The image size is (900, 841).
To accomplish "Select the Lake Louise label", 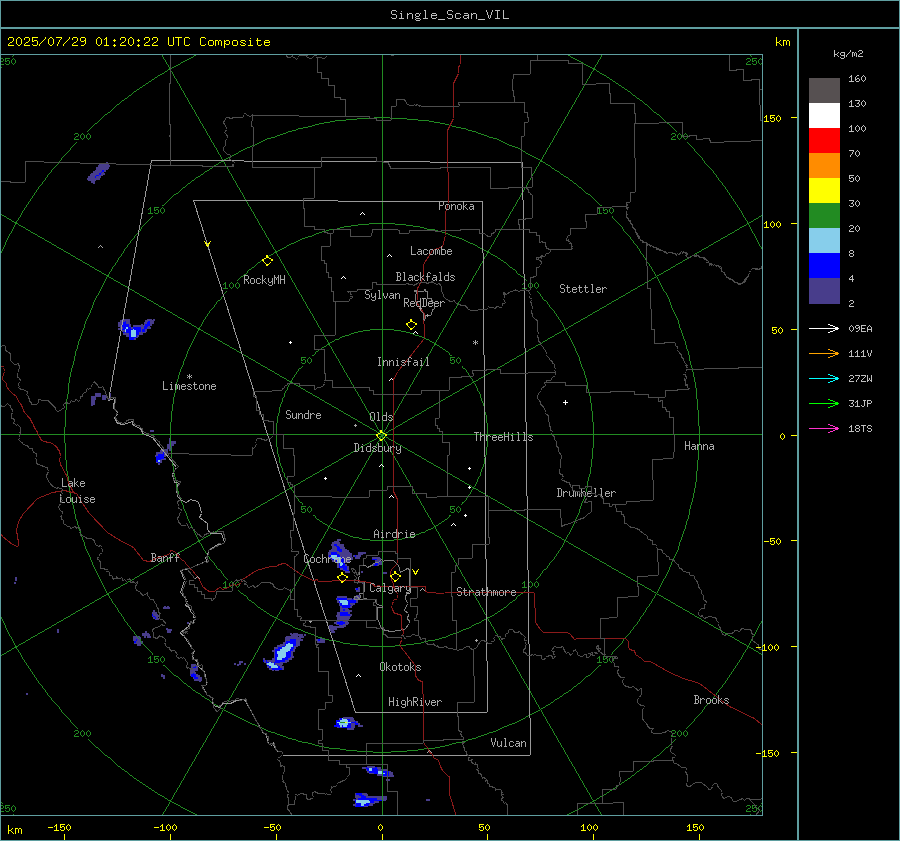I will pos(77,491).
